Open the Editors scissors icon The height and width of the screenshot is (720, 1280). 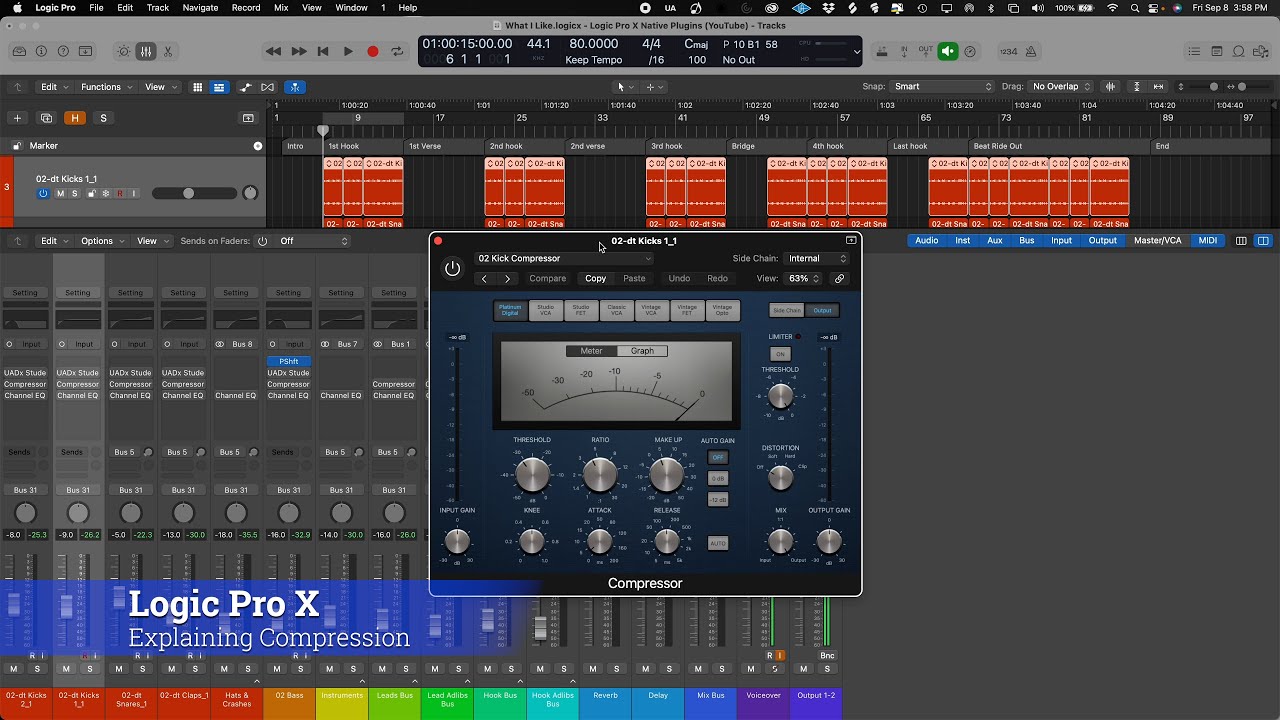168,51
